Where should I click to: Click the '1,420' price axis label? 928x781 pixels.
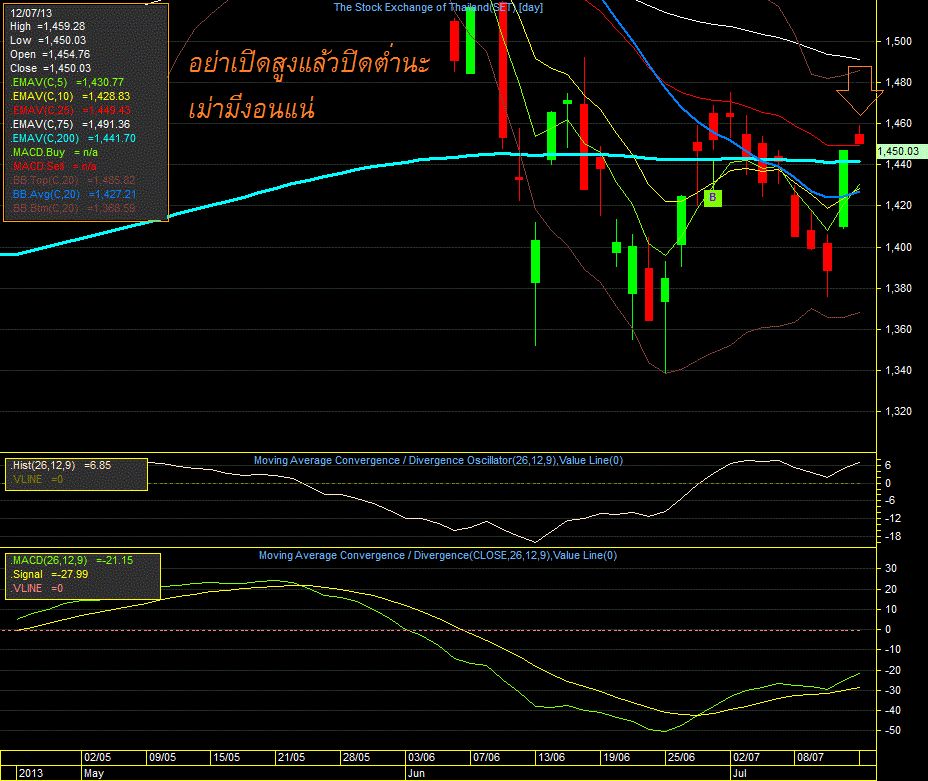point(898,206)
